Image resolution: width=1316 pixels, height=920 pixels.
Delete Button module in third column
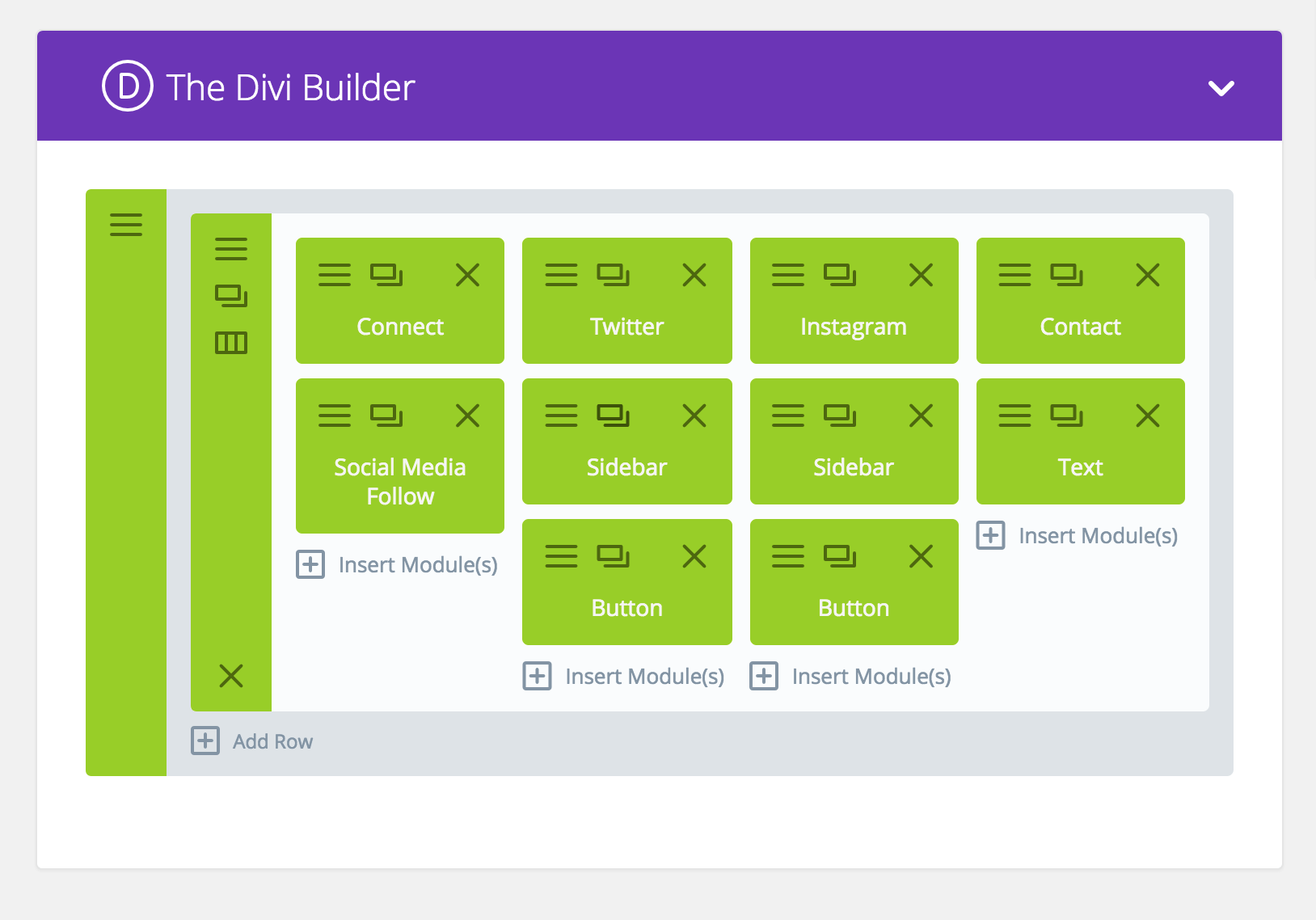[x=921, y=556]
